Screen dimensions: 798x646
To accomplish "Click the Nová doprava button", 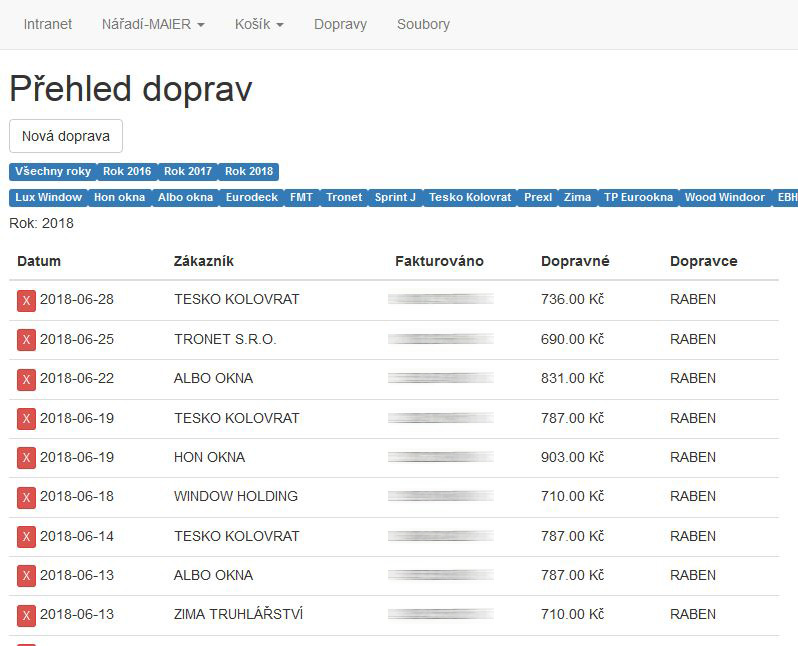I will click(66, 136).
